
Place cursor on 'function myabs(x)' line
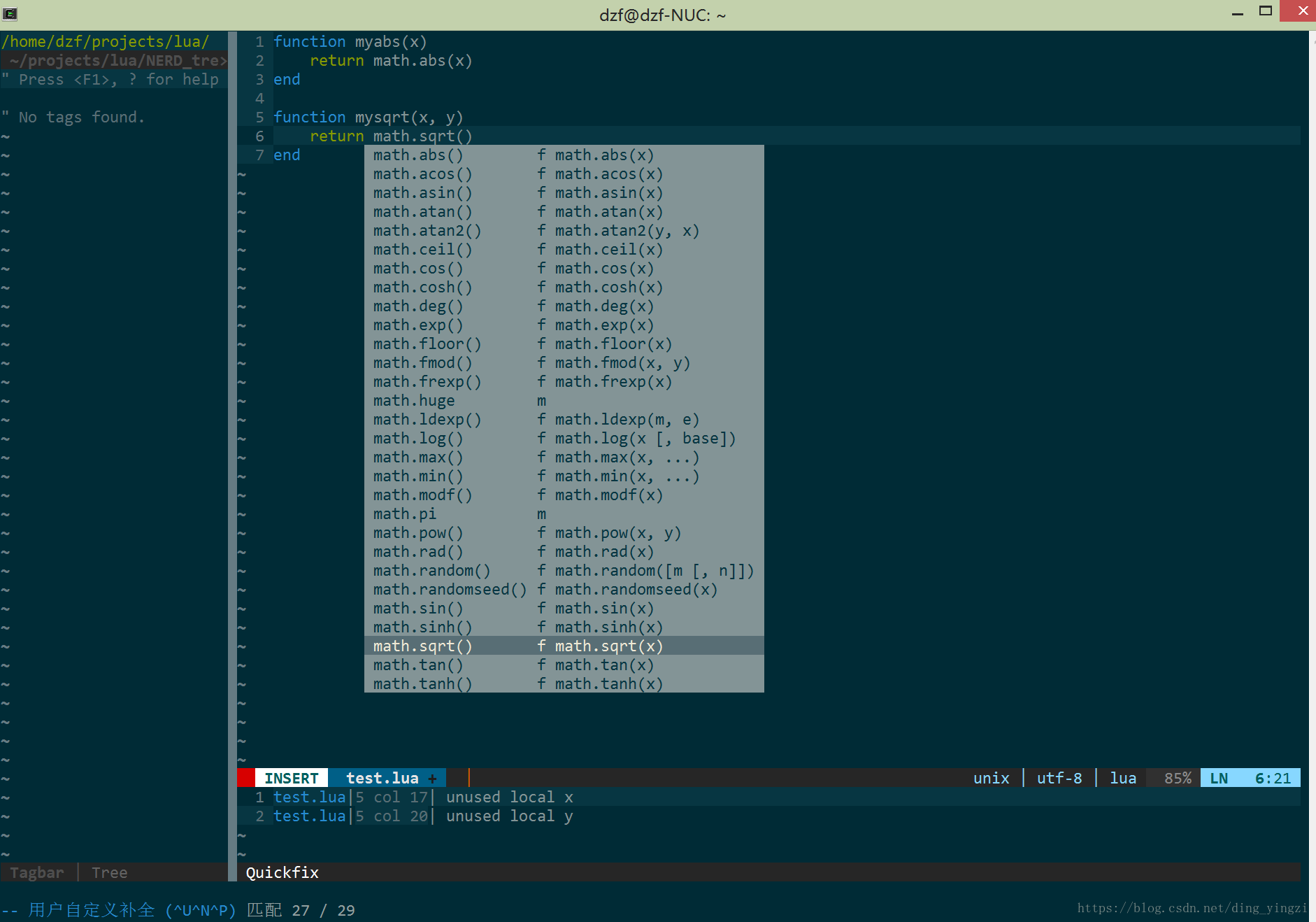tap(350, 42)
